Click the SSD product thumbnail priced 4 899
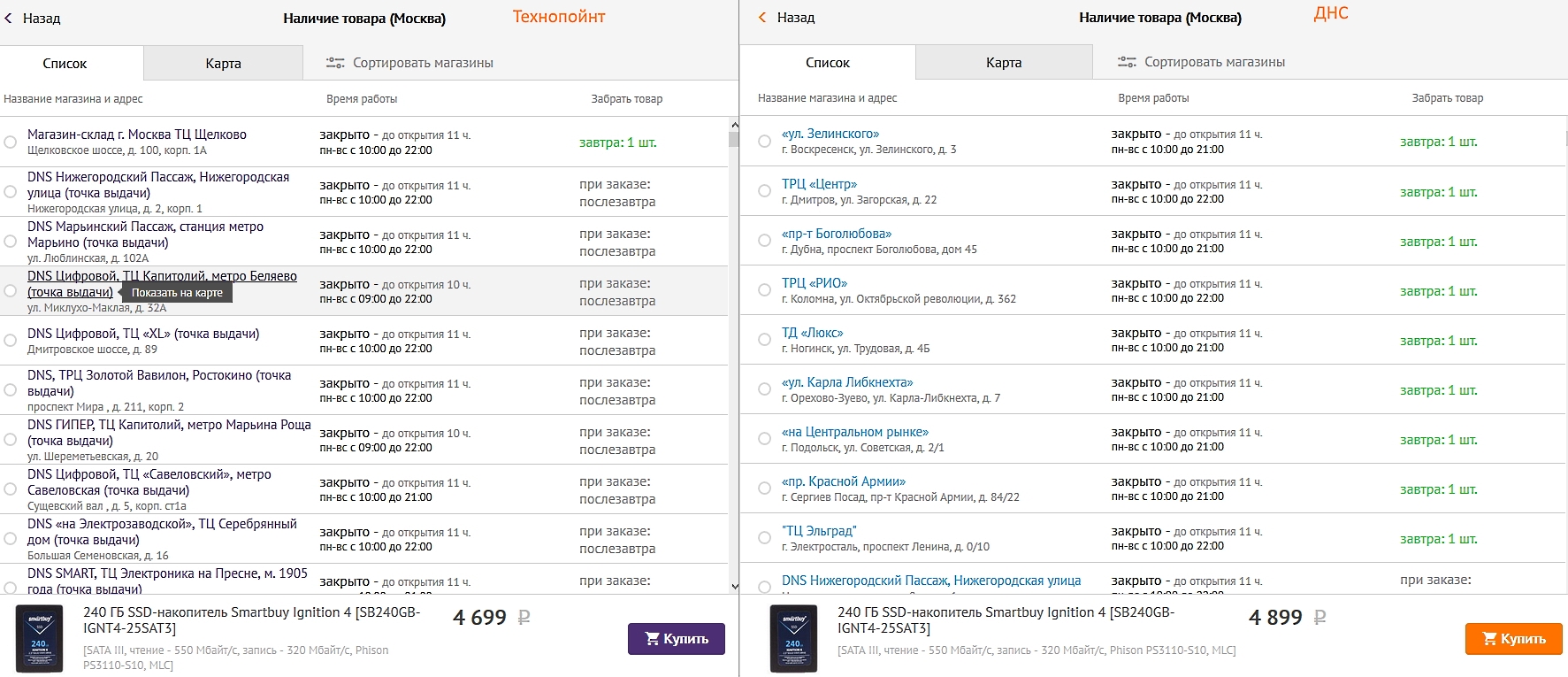 click(x=793, y=638)
